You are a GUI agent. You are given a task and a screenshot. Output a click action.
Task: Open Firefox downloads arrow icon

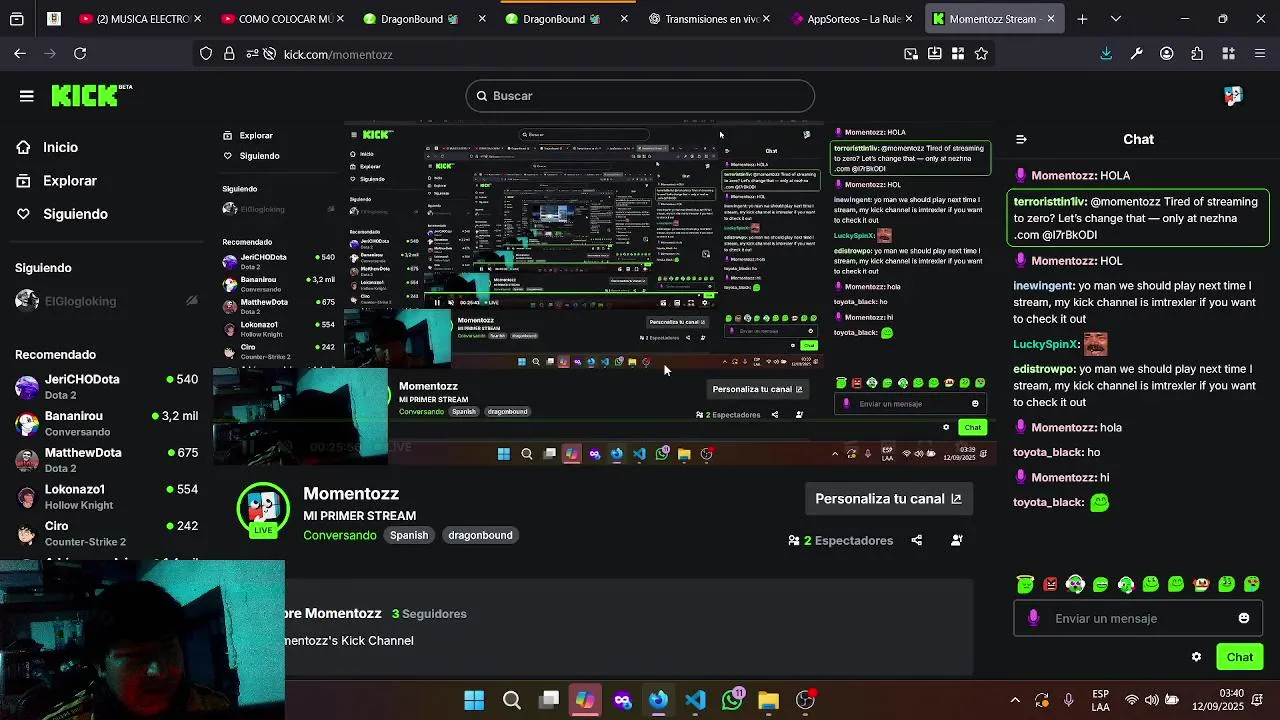coord(1106,54)
